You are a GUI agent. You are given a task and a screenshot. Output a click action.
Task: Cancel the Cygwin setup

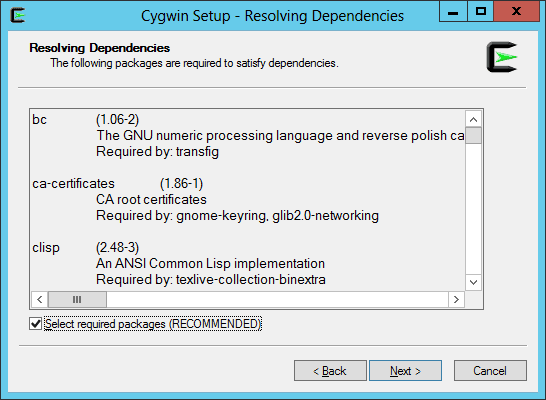click(490, 371)
